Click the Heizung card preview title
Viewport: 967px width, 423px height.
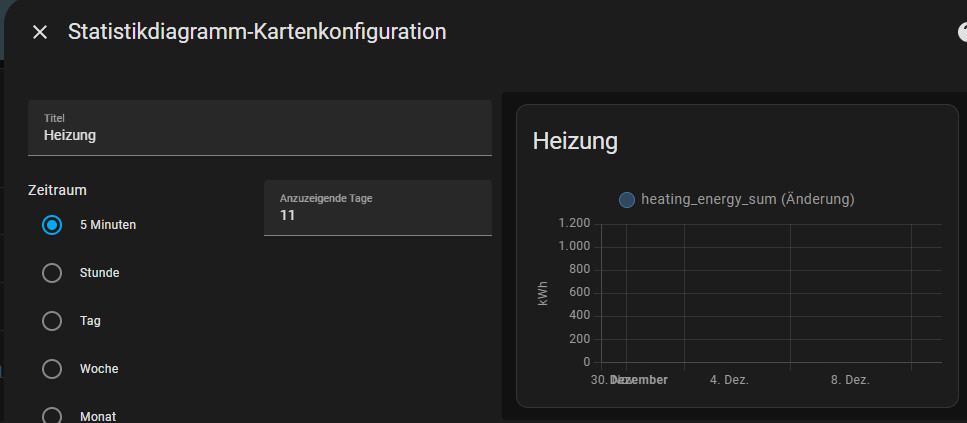click(x=575, y=141)
